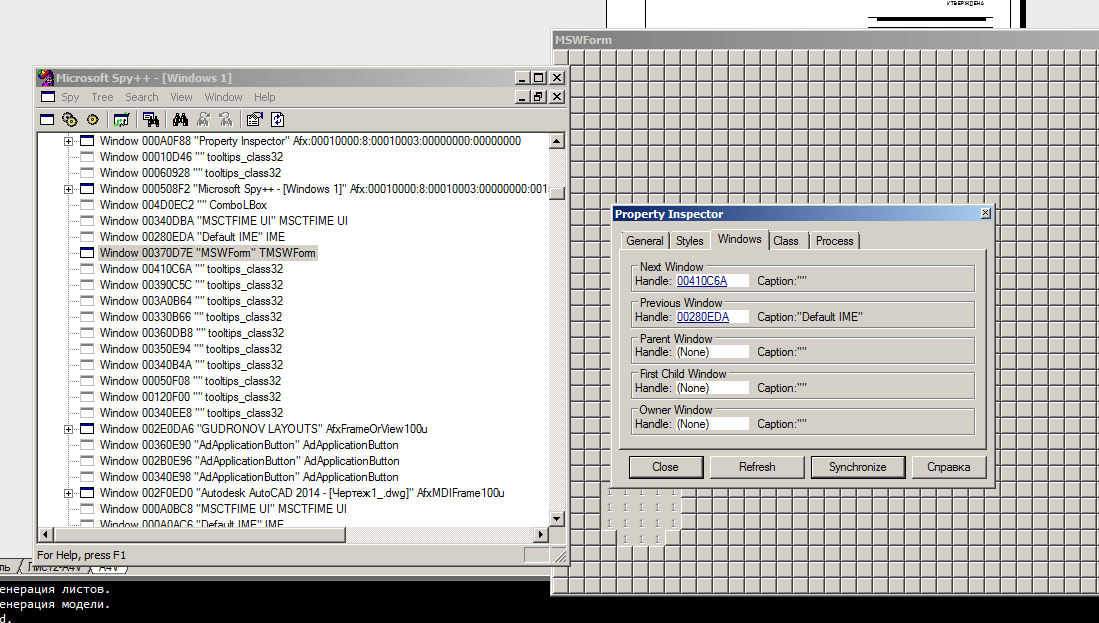Follow the Previous Window handle link 00280EDA
This screenshot has width=1099, height=623.
tap(702, 317)
